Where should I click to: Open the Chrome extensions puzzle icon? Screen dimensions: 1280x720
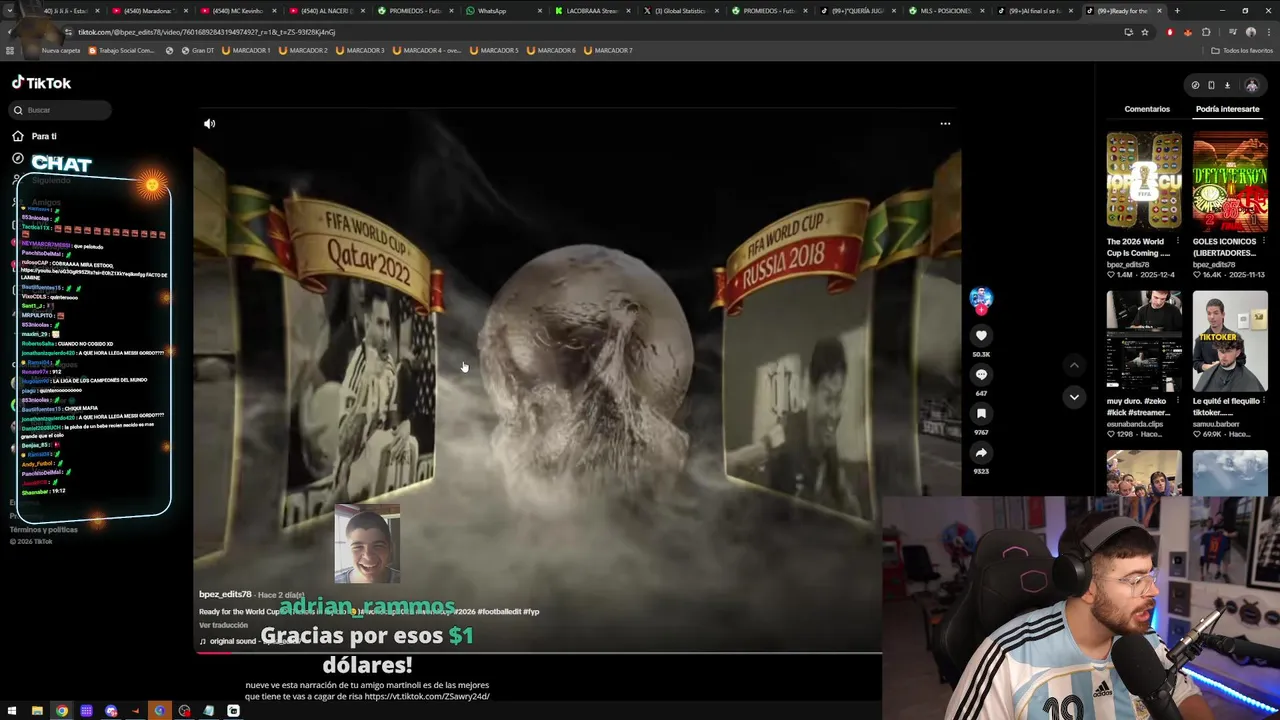click(1205, 32)
